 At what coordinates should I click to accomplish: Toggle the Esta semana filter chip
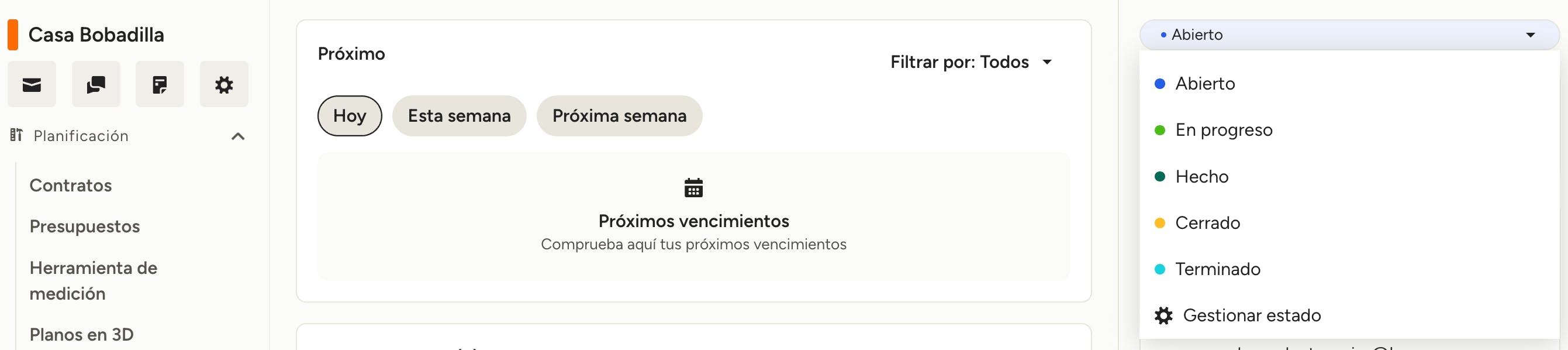pyautogui.click(x=459, y=116)
